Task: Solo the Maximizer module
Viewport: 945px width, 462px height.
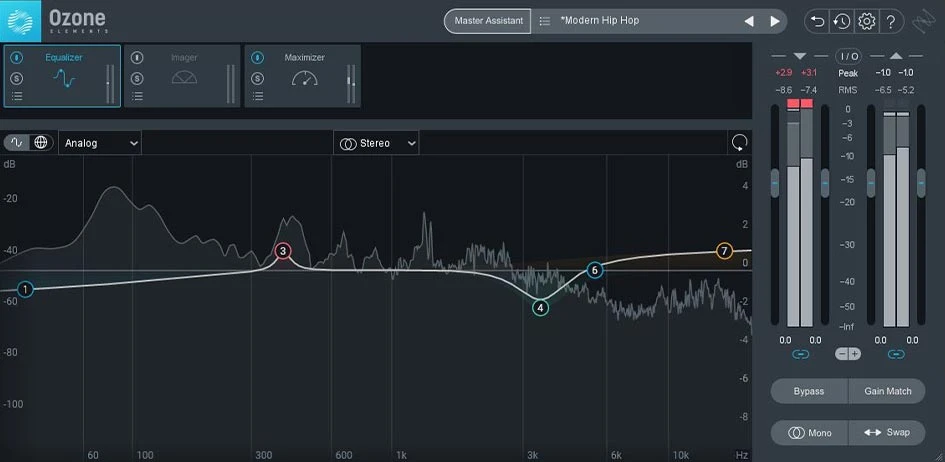Action: point(257,77)
